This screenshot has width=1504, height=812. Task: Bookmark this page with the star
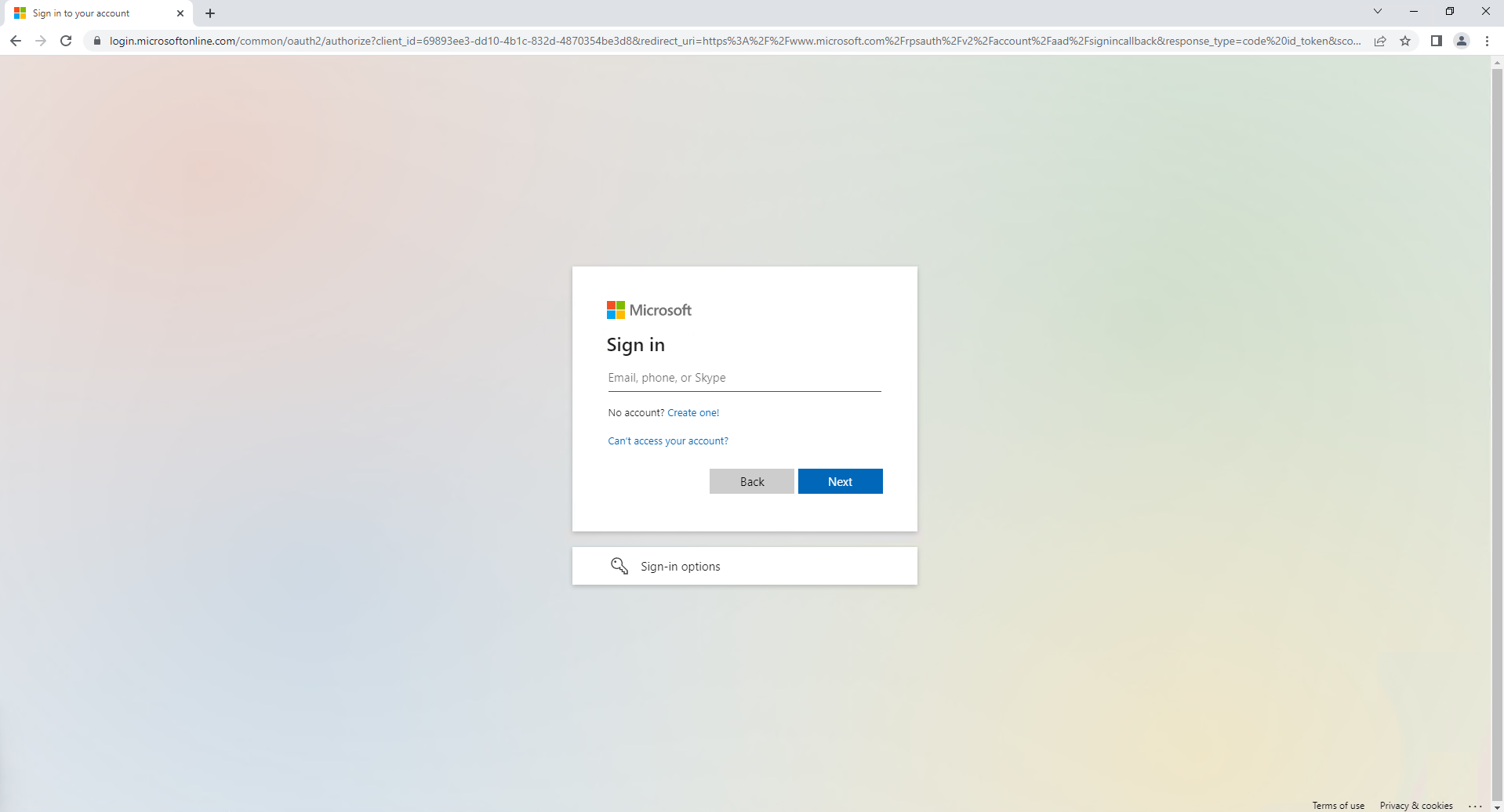click(x=1405, y=41)
